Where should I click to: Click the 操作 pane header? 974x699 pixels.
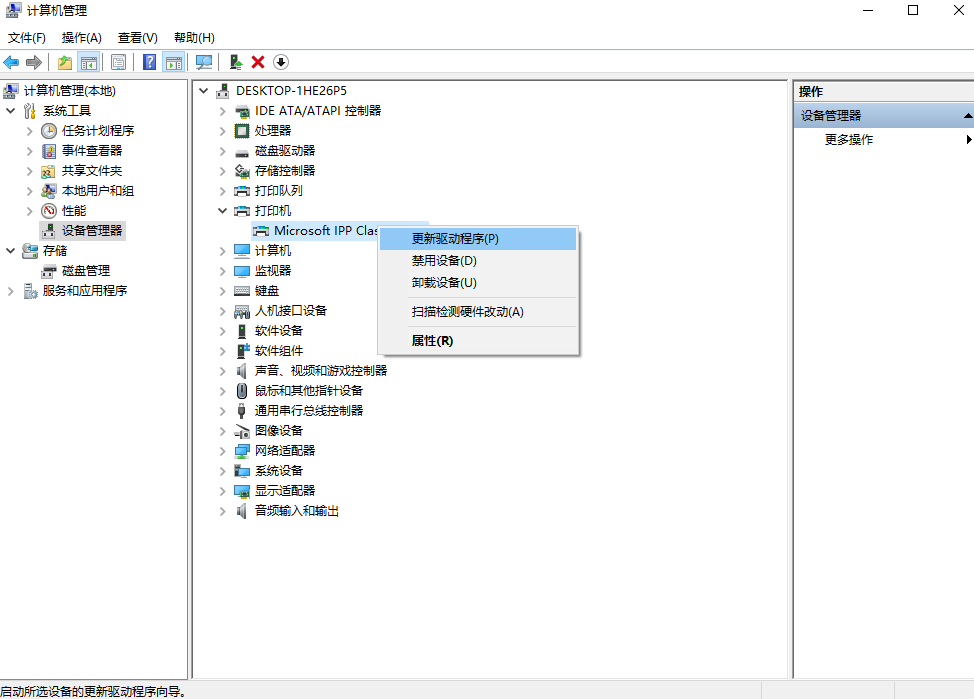point(883,92)
